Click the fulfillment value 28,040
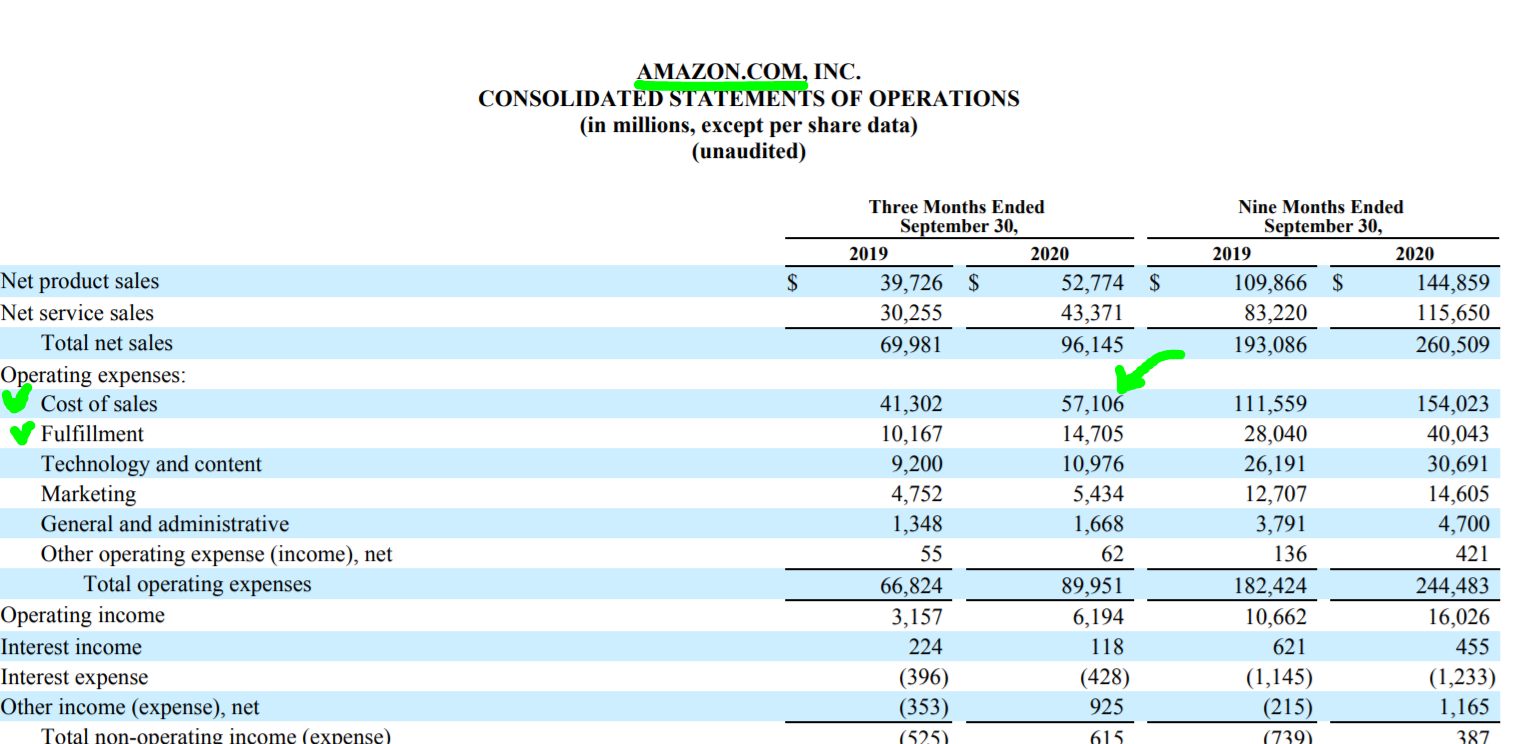 click(x=1275, y=434)
